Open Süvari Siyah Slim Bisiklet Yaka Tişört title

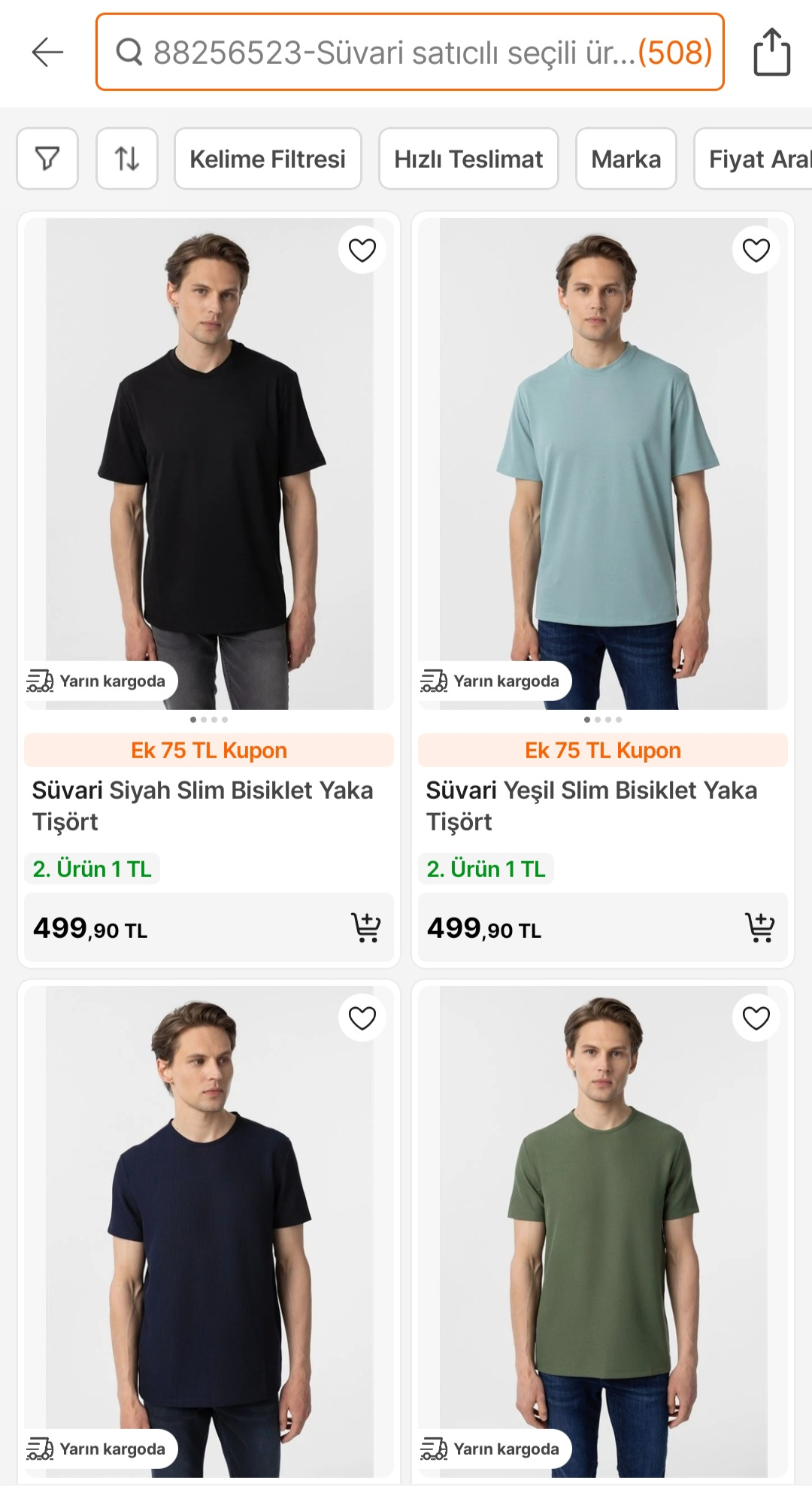202,806
